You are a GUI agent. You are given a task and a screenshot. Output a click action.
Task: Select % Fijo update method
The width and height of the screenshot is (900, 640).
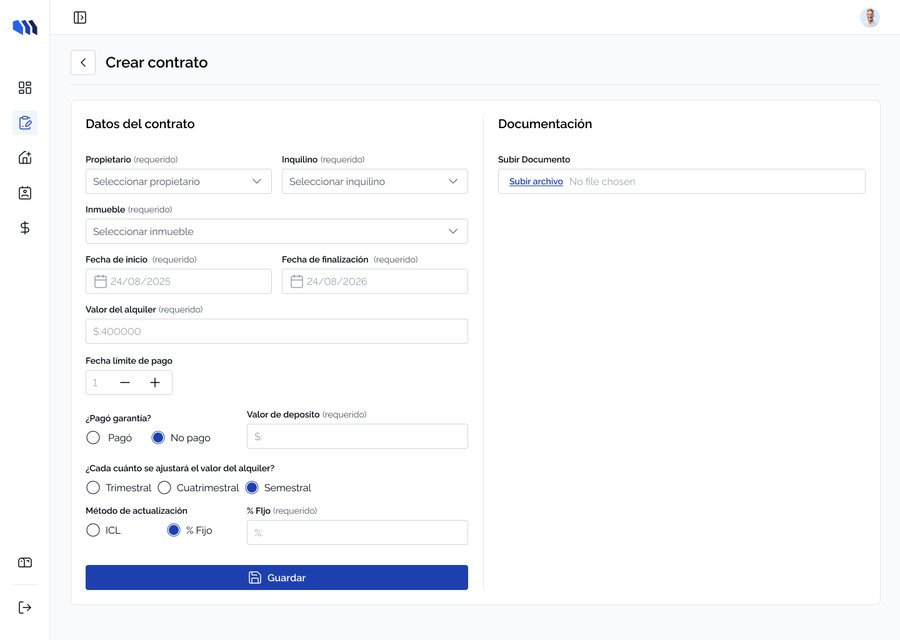point(174,530)
